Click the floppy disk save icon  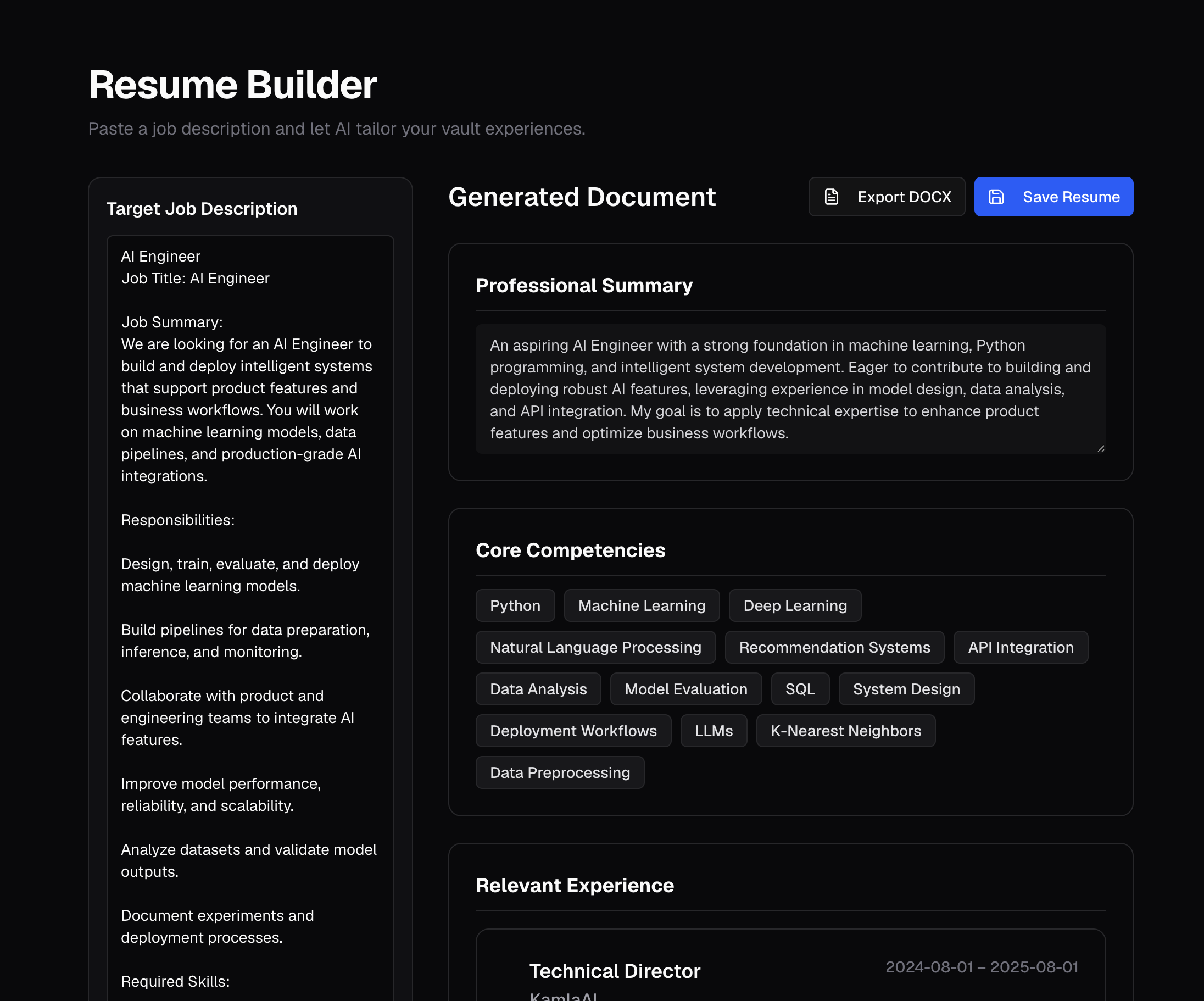click(996, 197)
